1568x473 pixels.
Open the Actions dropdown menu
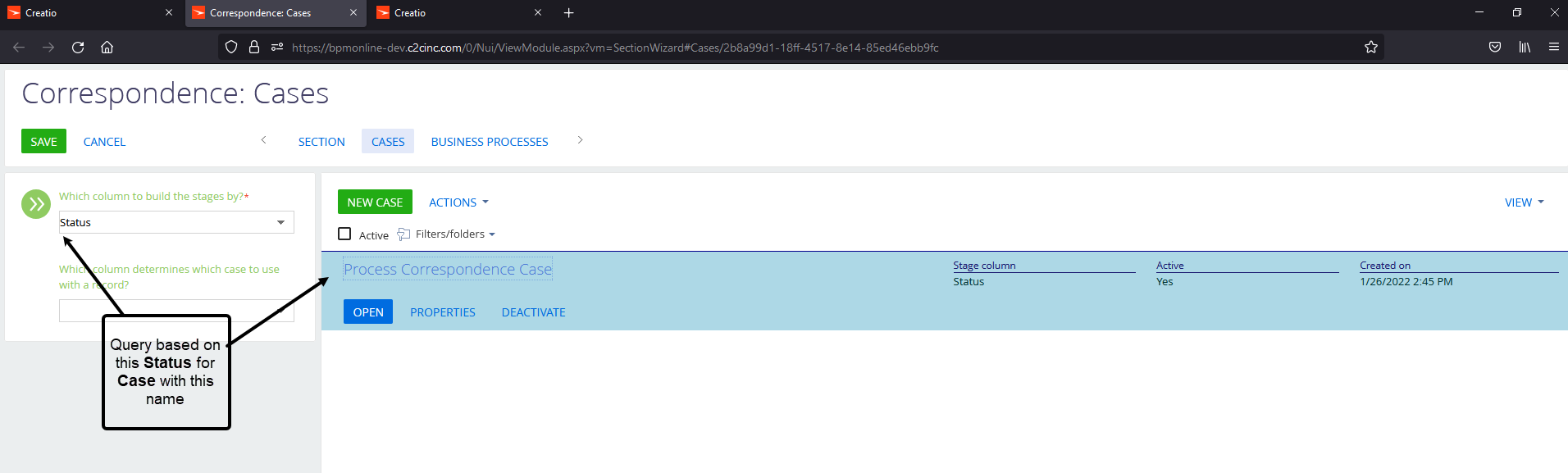[458, 202]
